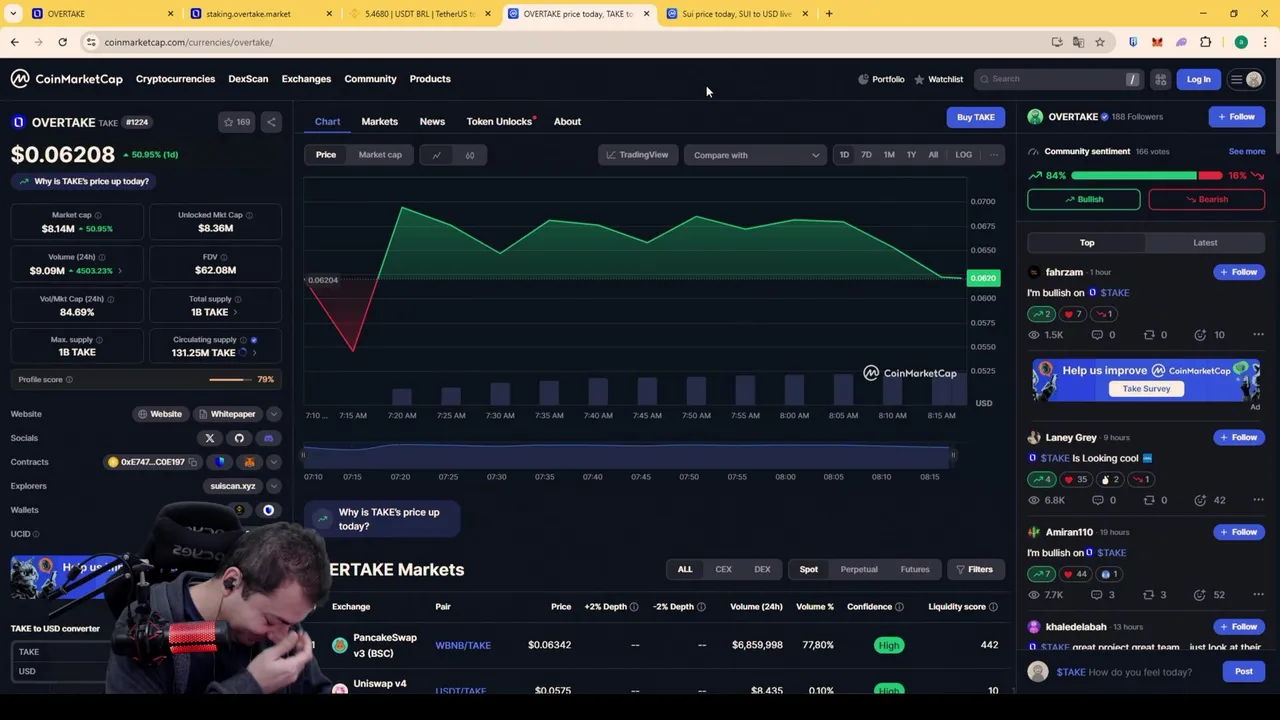Open the GitHub social link
Screen dimensions: 1280x720
[x=239, y=438]
